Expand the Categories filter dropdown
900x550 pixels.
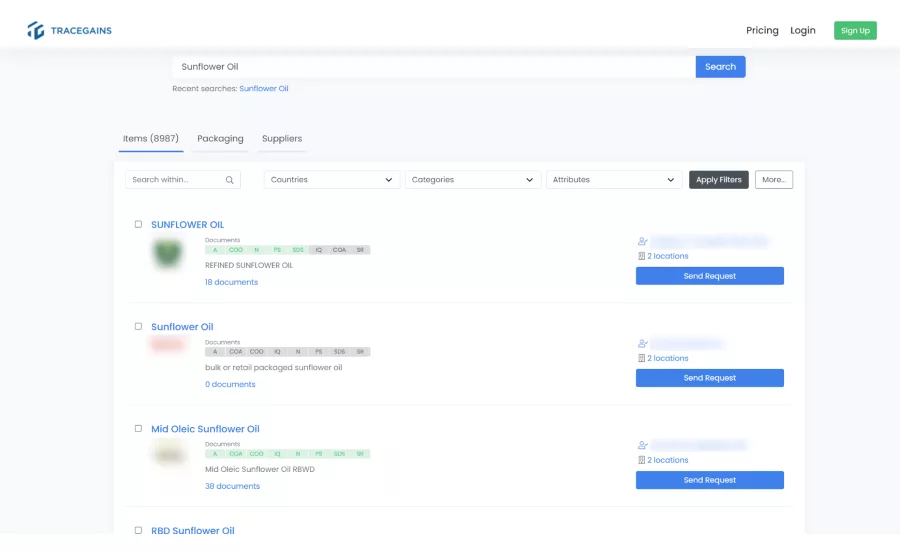pos(473,180)
